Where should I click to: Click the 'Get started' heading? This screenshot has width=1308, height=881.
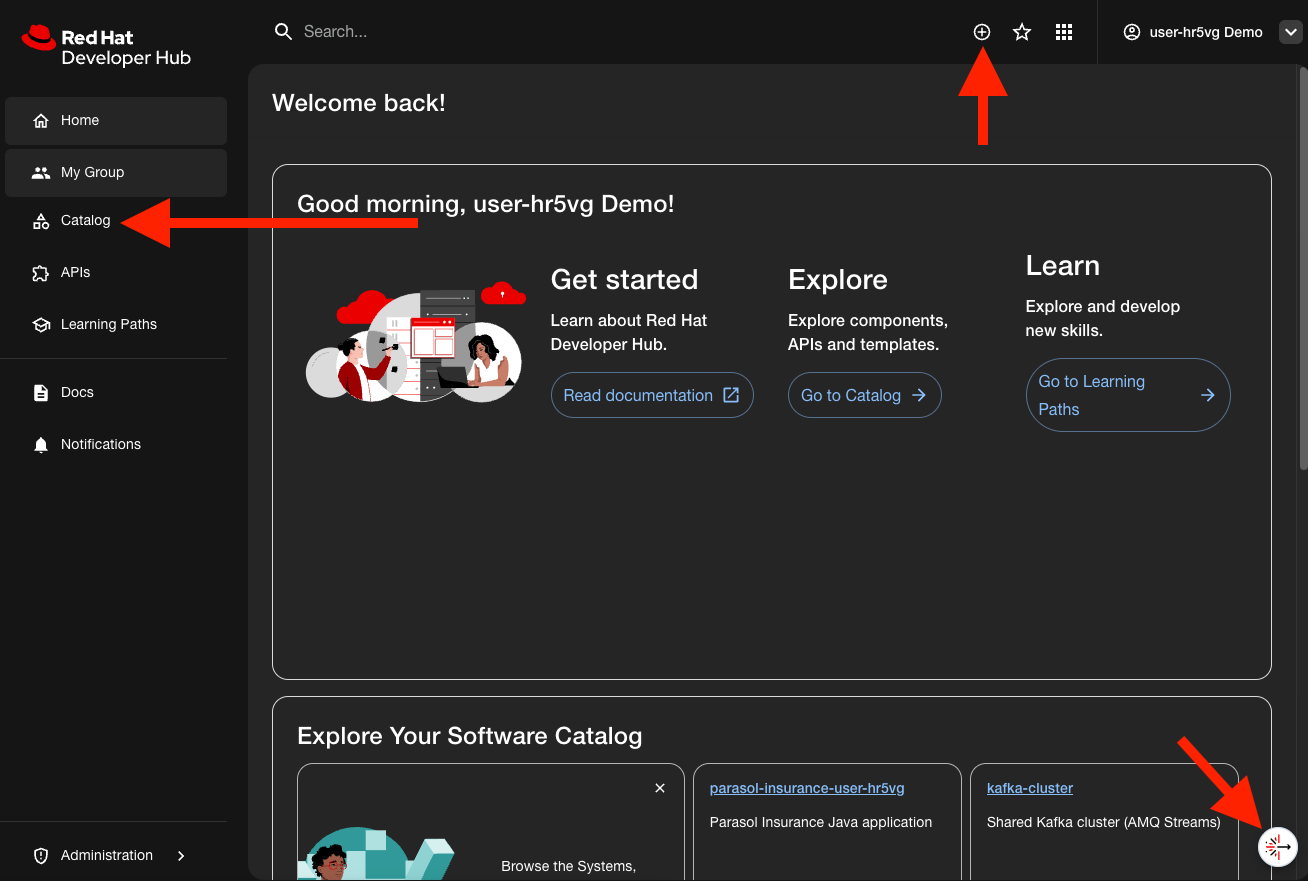[x=624, y=279]
